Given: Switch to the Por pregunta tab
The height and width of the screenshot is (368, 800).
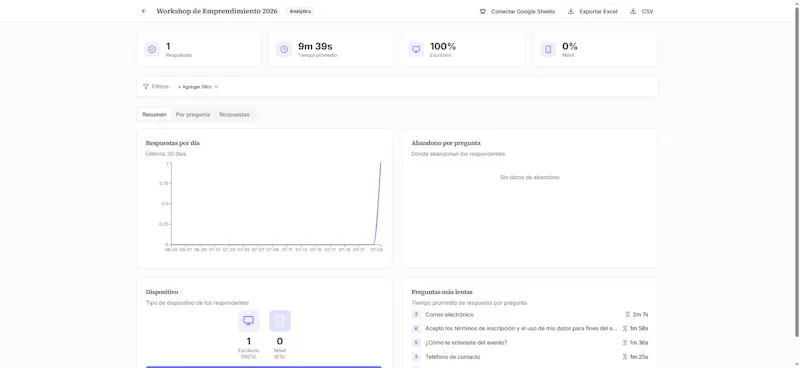Looking at the screenshot, I should [193, 115].
